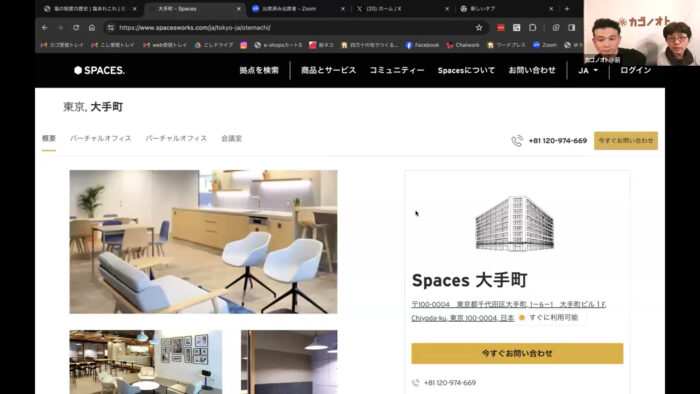Select the first バーチャルオフィス tab
The width and height of the screenshot is (700, 394).
pyautogui.click(x=100, y=138)
